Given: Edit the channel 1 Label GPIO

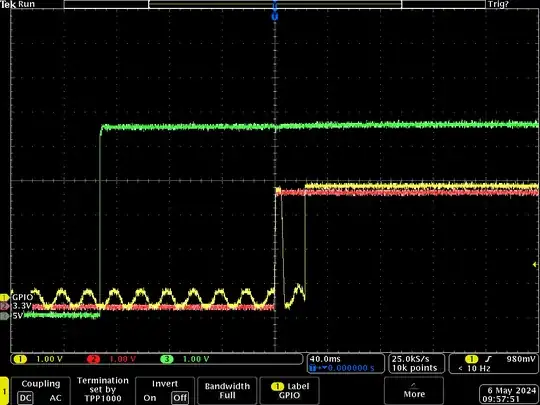Looking at the screenshot, I should coord(290,391).
